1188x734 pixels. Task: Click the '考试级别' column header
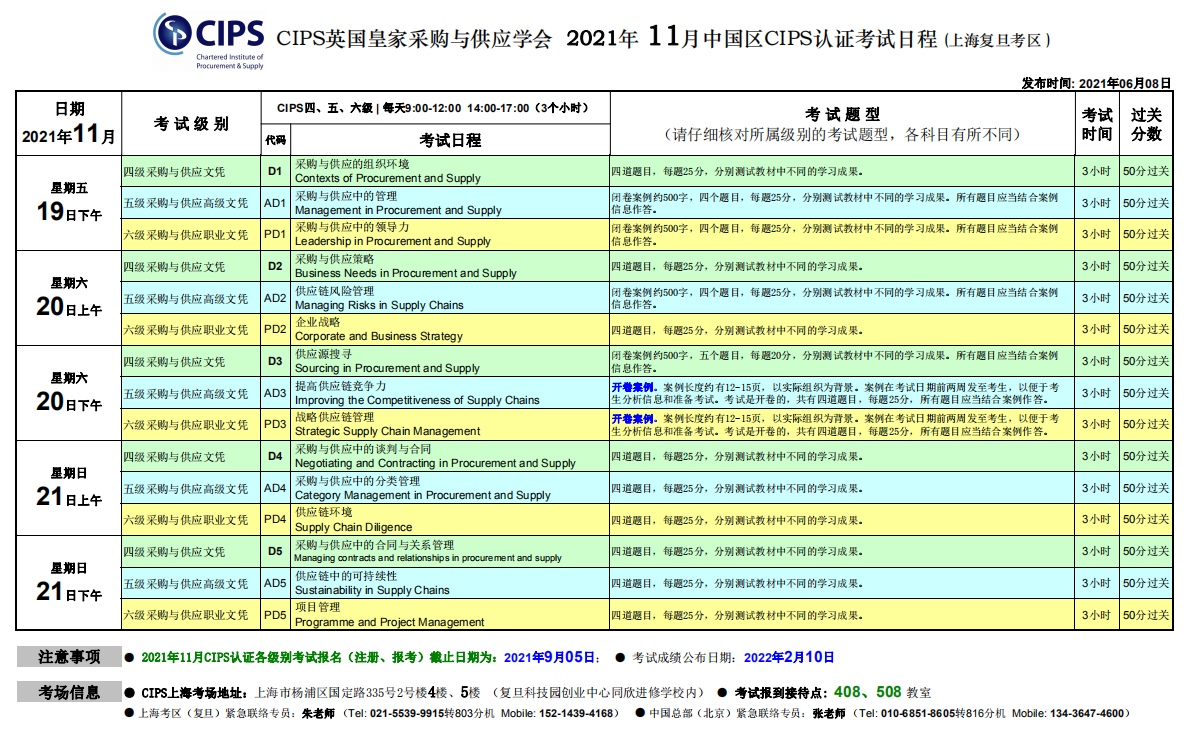click(191, 123)
